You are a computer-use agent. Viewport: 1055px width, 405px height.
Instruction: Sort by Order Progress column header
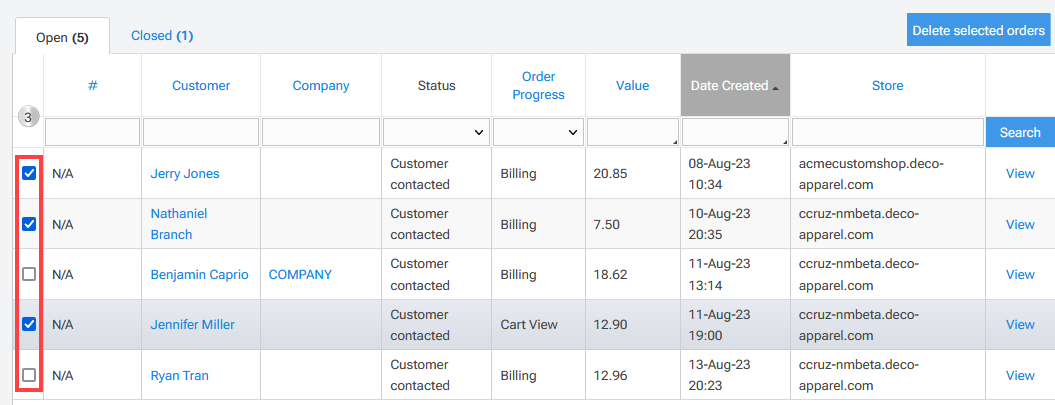538,85
